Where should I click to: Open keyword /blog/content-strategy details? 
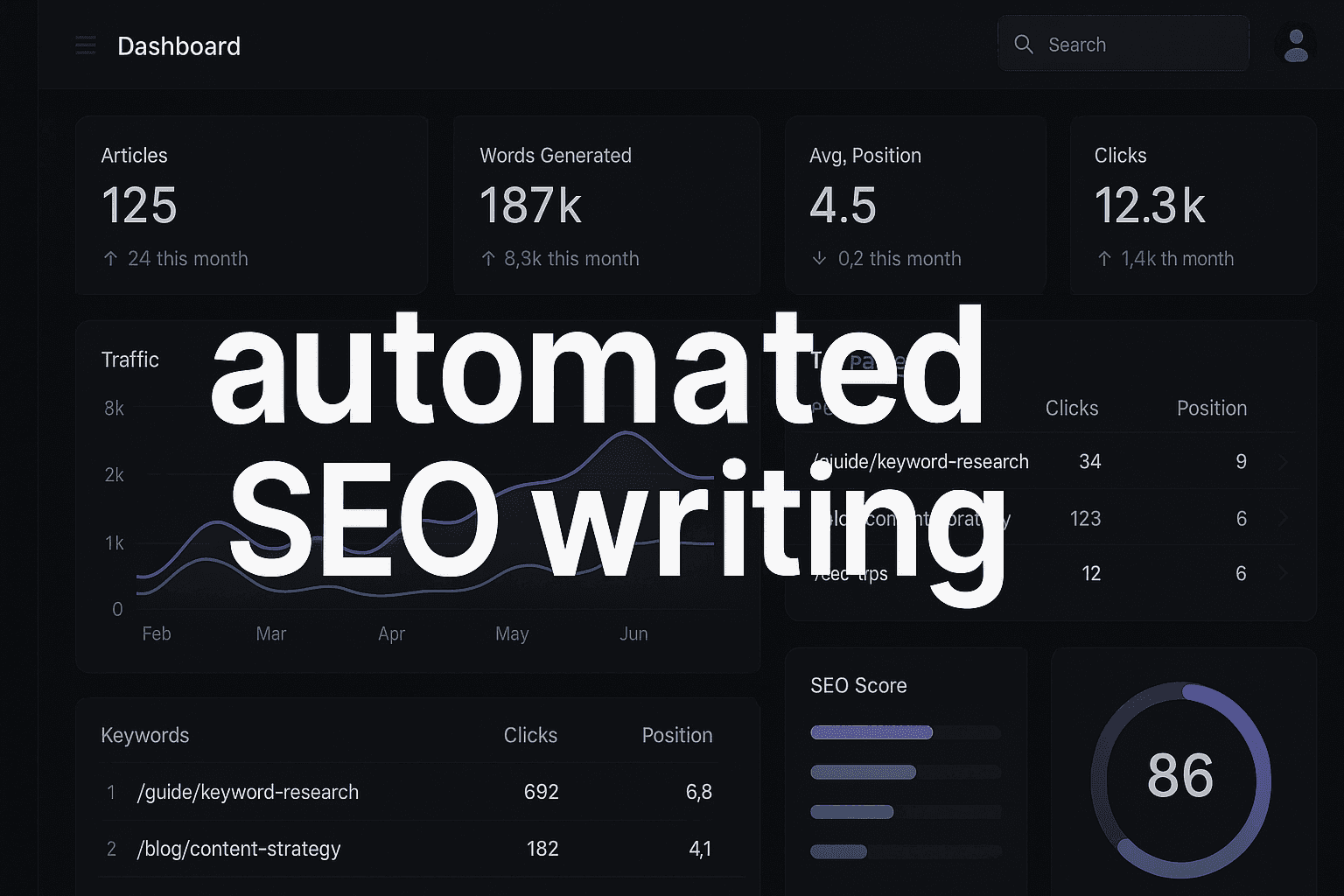(x=239, y=849)
